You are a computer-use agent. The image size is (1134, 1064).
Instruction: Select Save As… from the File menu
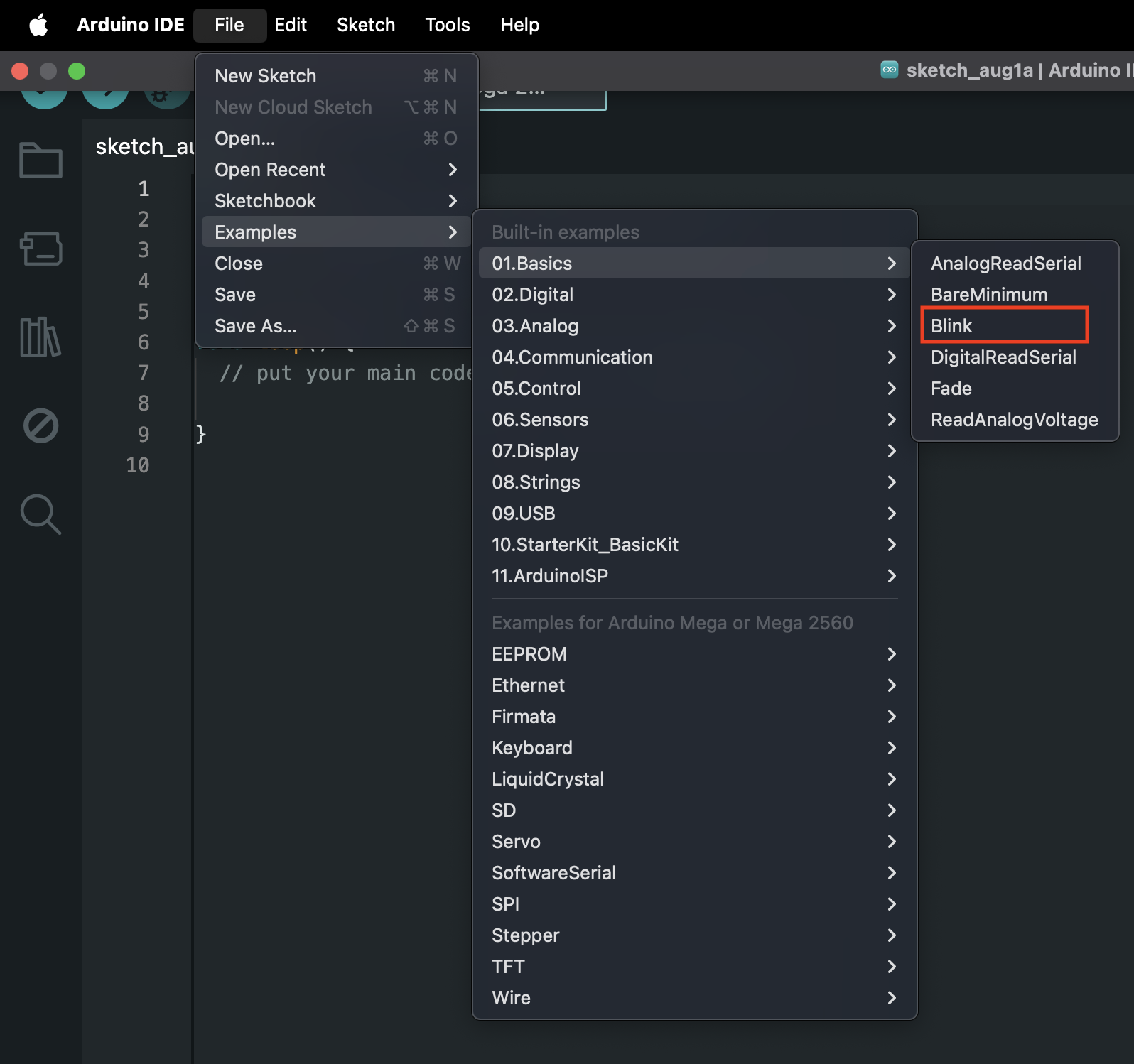click(x=336, y=326)
